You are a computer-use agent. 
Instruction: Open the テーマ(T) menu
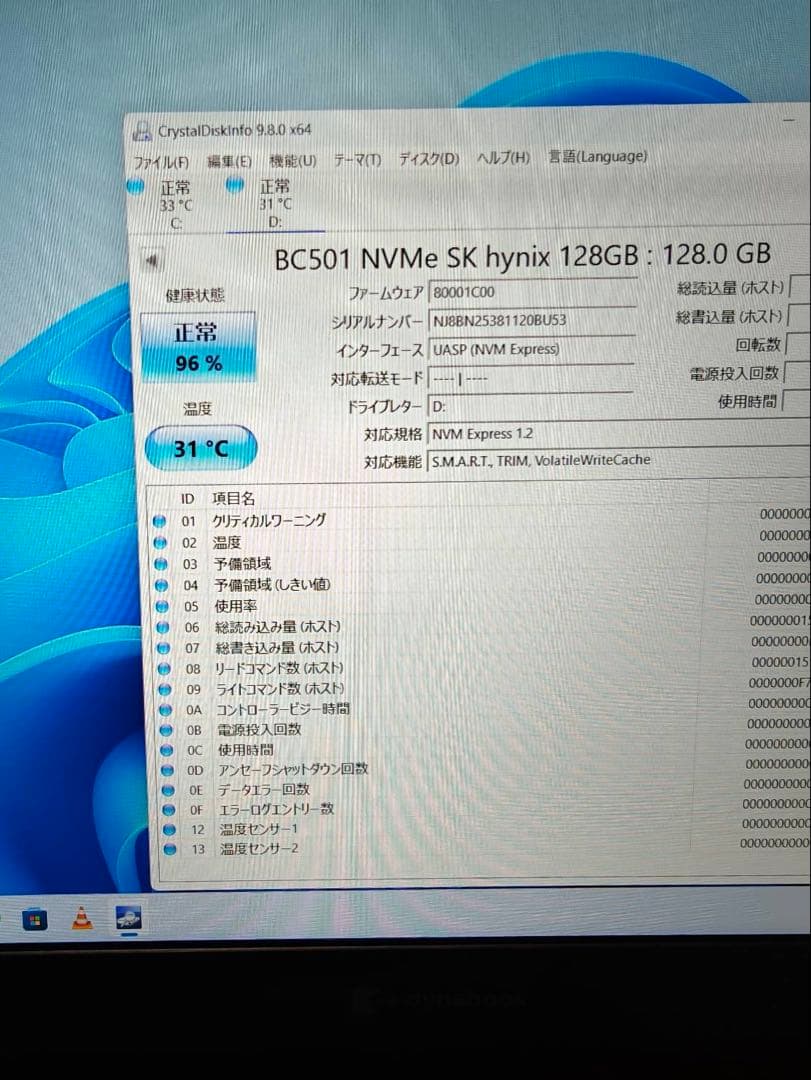(357, 160)
